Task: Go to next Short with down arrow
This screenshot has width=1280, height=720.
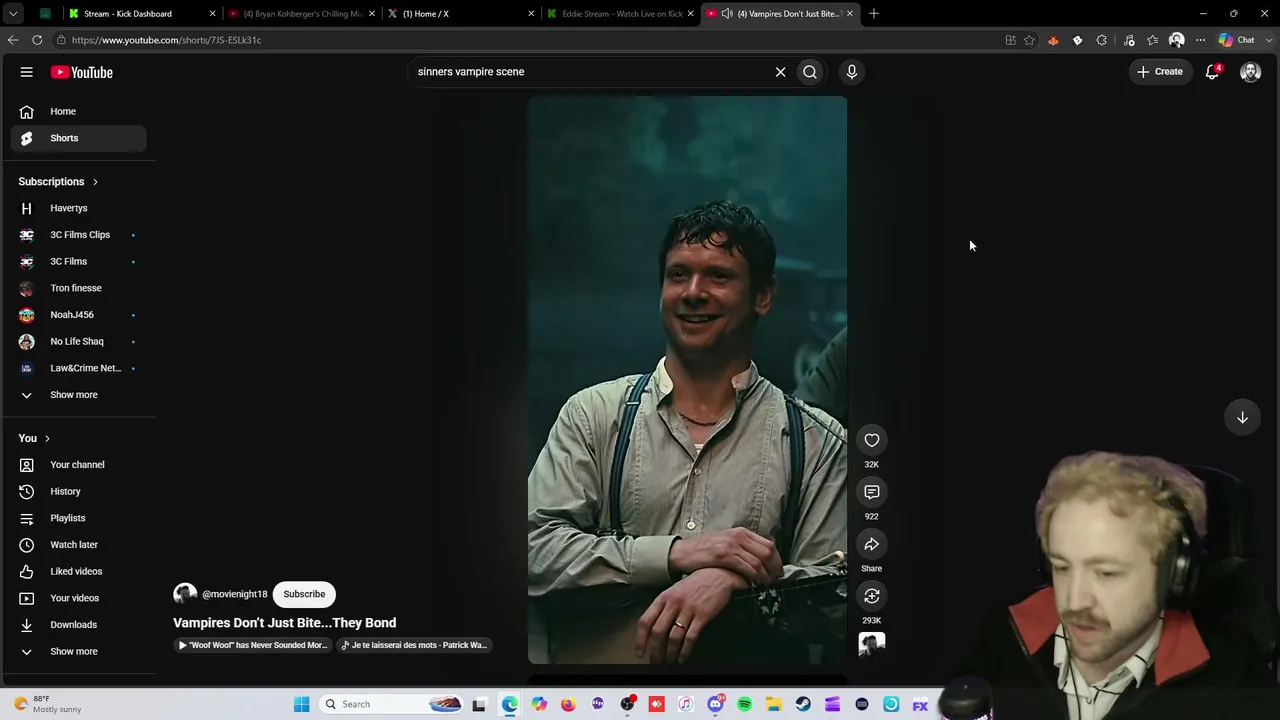Action: tap(1242, 417)
